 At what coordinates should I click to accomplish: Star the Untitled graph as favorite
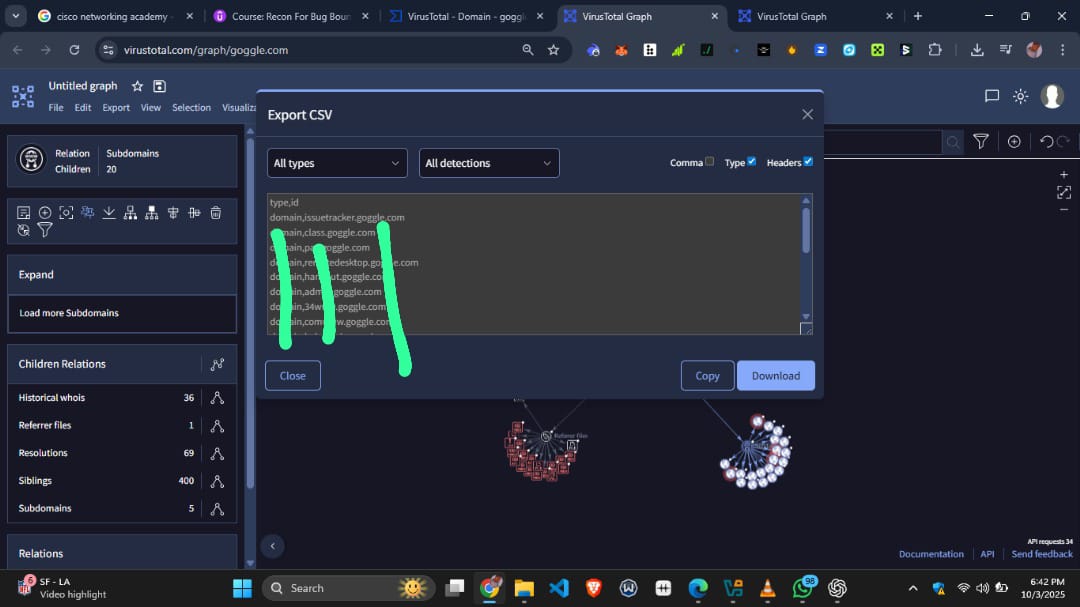click(x=137, y=86)
